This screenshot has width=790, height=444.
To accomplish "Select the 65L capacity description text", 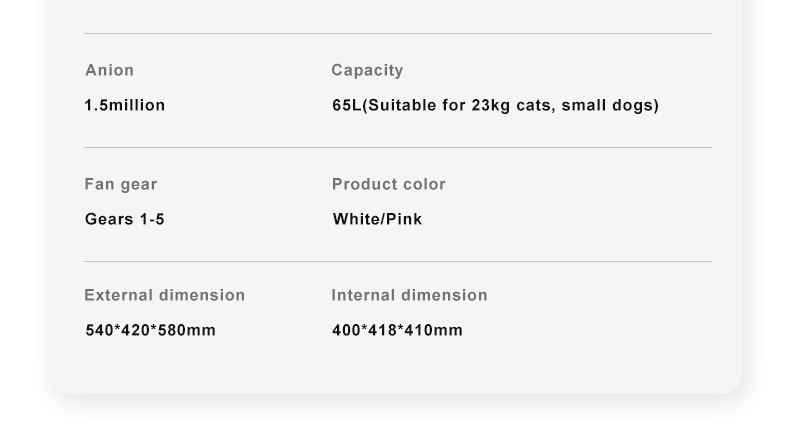I will 495,105.
